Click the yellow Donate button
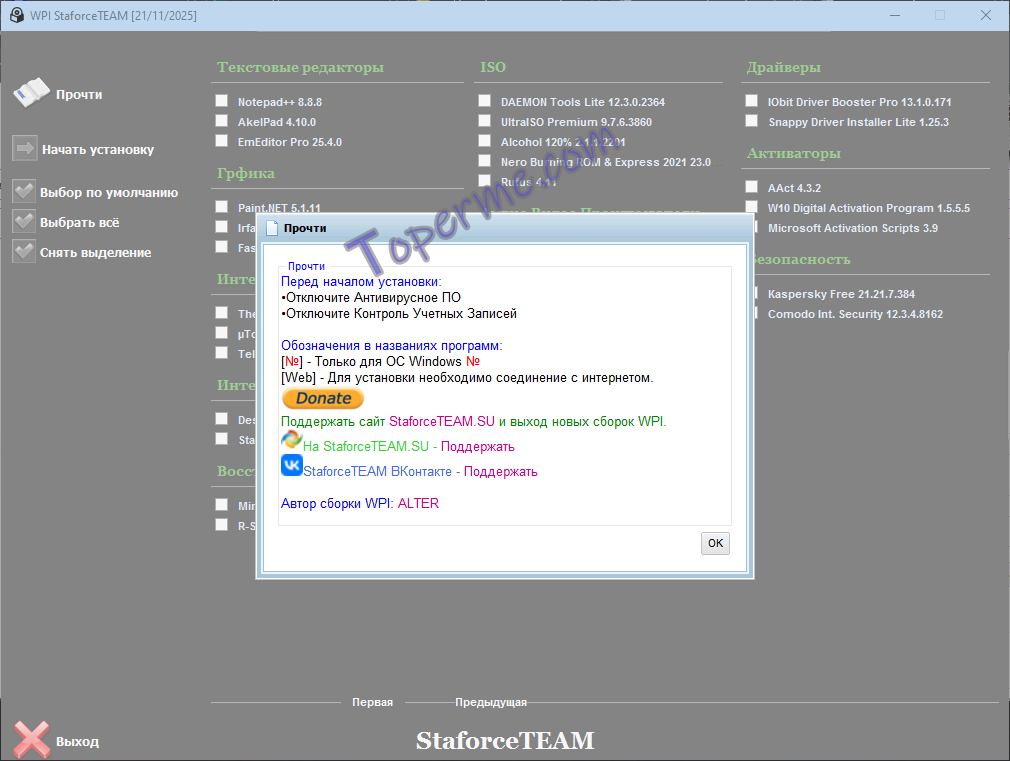1010x761 pixels. coord(323,398)
